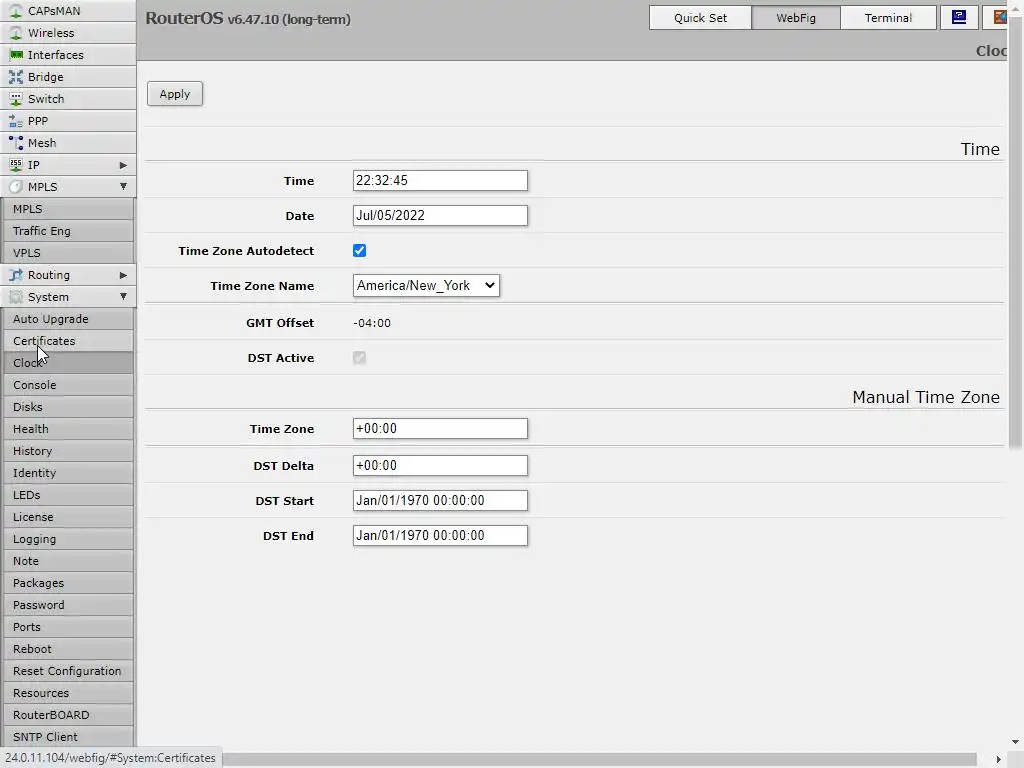
Task: Open Health in System menu
Action: coord(69,429)
